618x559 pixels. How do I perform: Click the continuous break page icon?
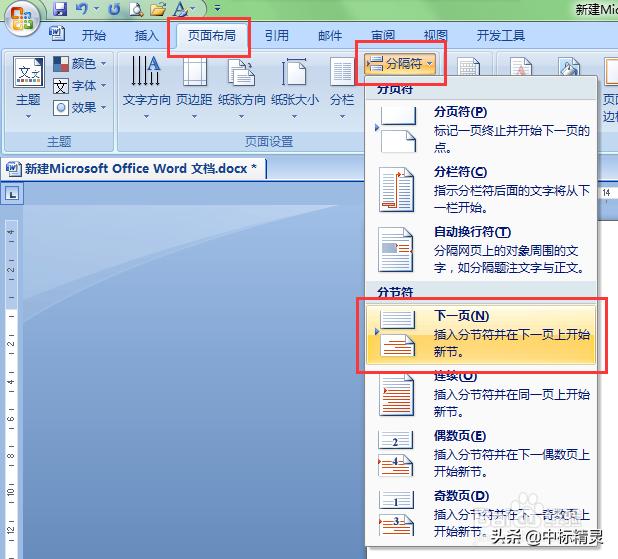pos(396,395)
